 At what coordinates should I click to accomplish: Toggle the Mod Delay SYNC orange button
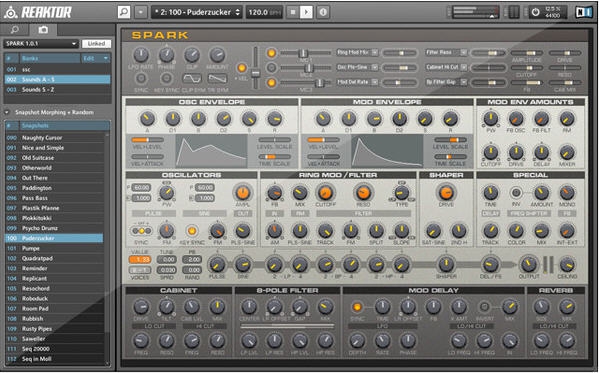click(357, 307)
